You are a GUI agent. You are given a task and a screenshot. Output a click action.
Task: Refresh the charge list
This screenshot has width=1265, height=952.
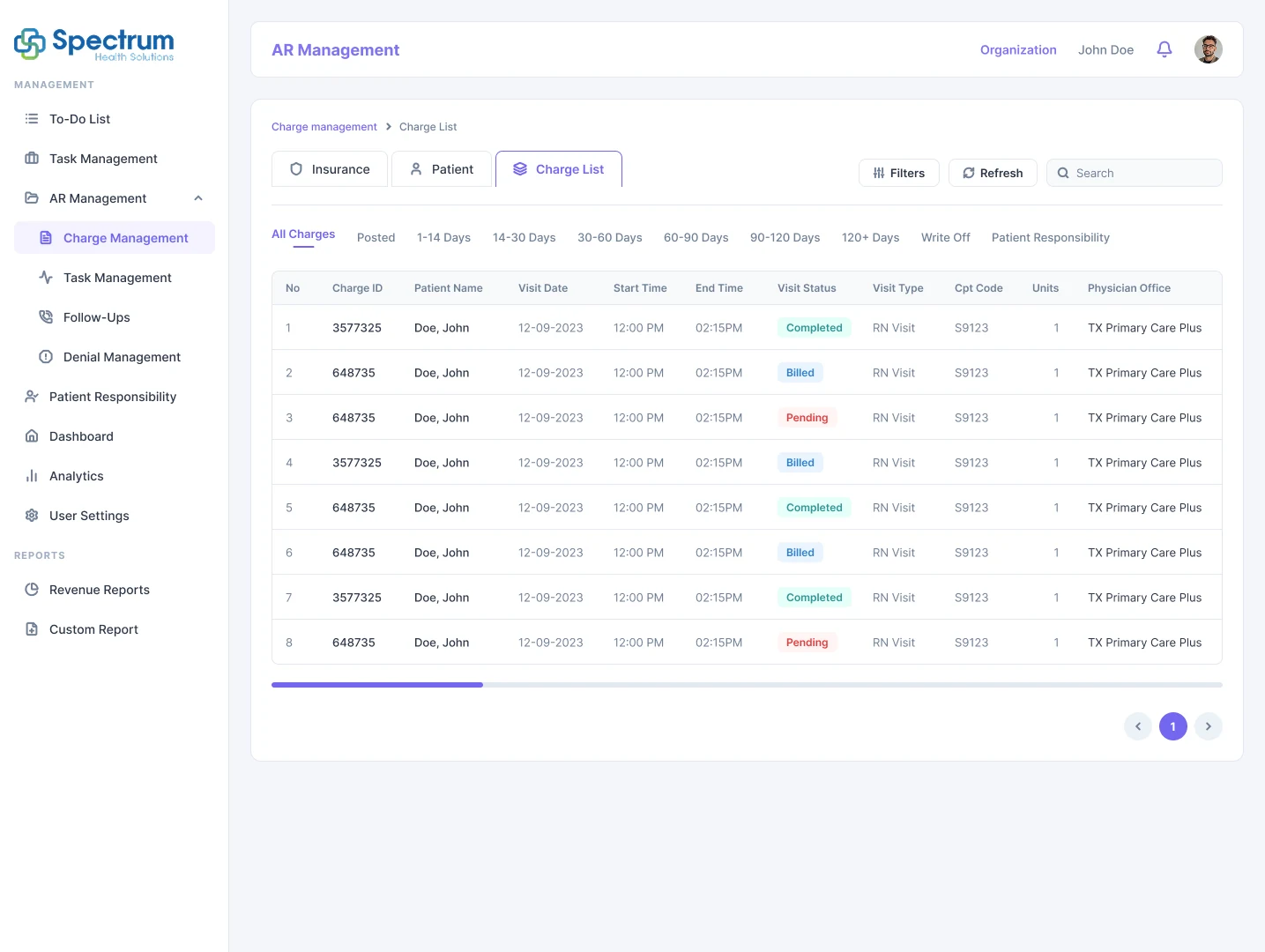pyautogui.click(x=993, y=173)
